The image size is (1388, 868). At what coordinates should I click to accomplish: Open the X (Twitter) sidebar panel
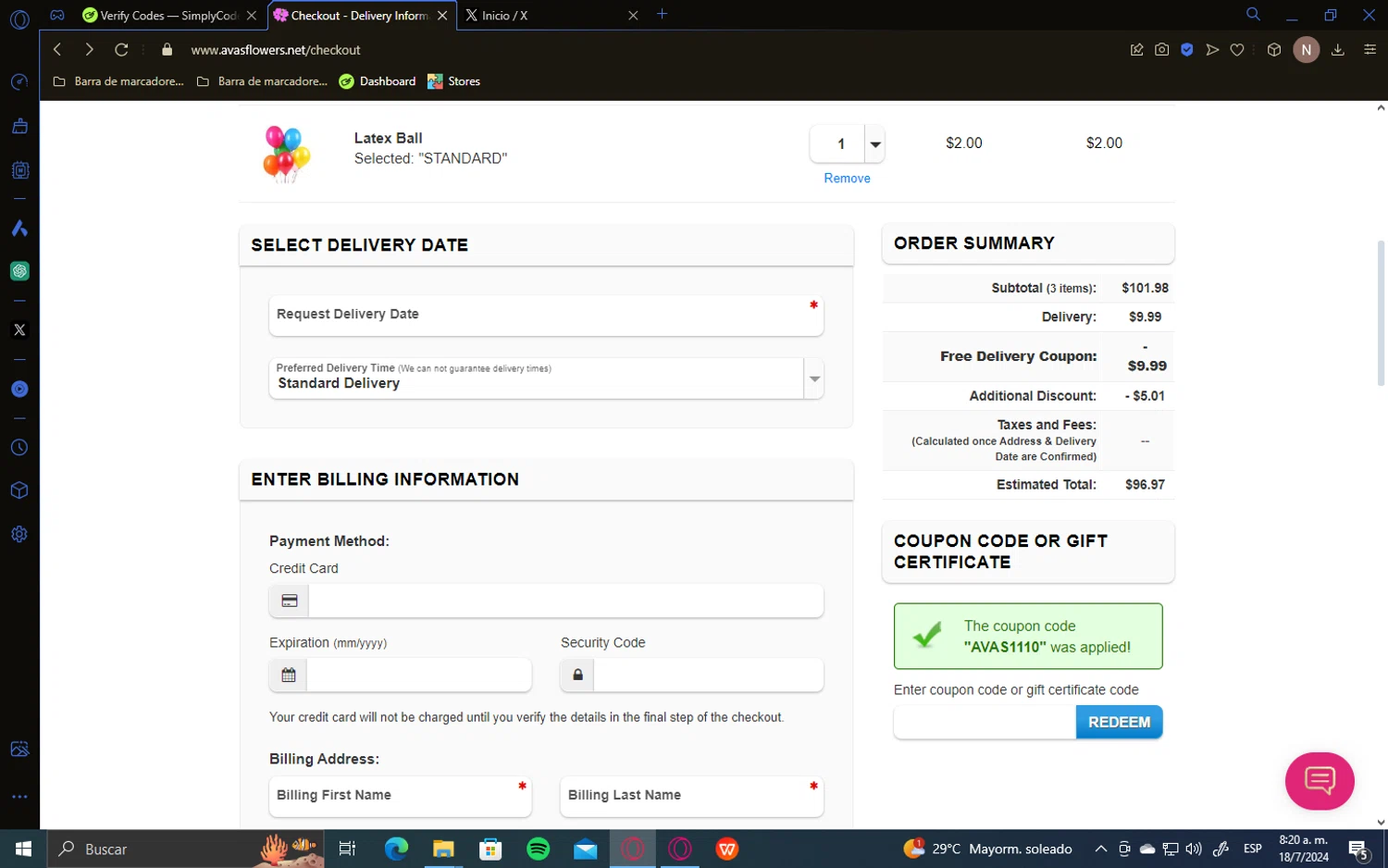tap(19, 330)
